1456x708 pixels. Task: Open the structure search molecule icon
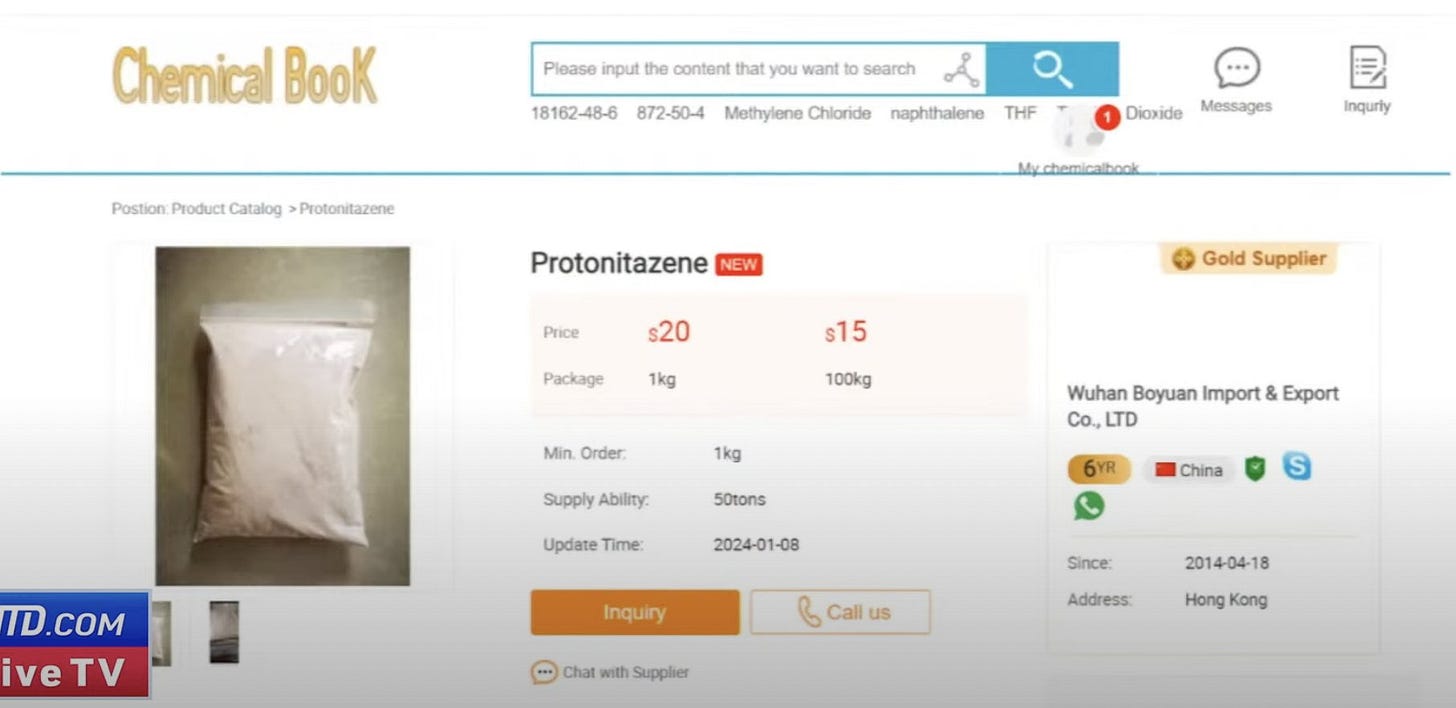click(962, 70)
